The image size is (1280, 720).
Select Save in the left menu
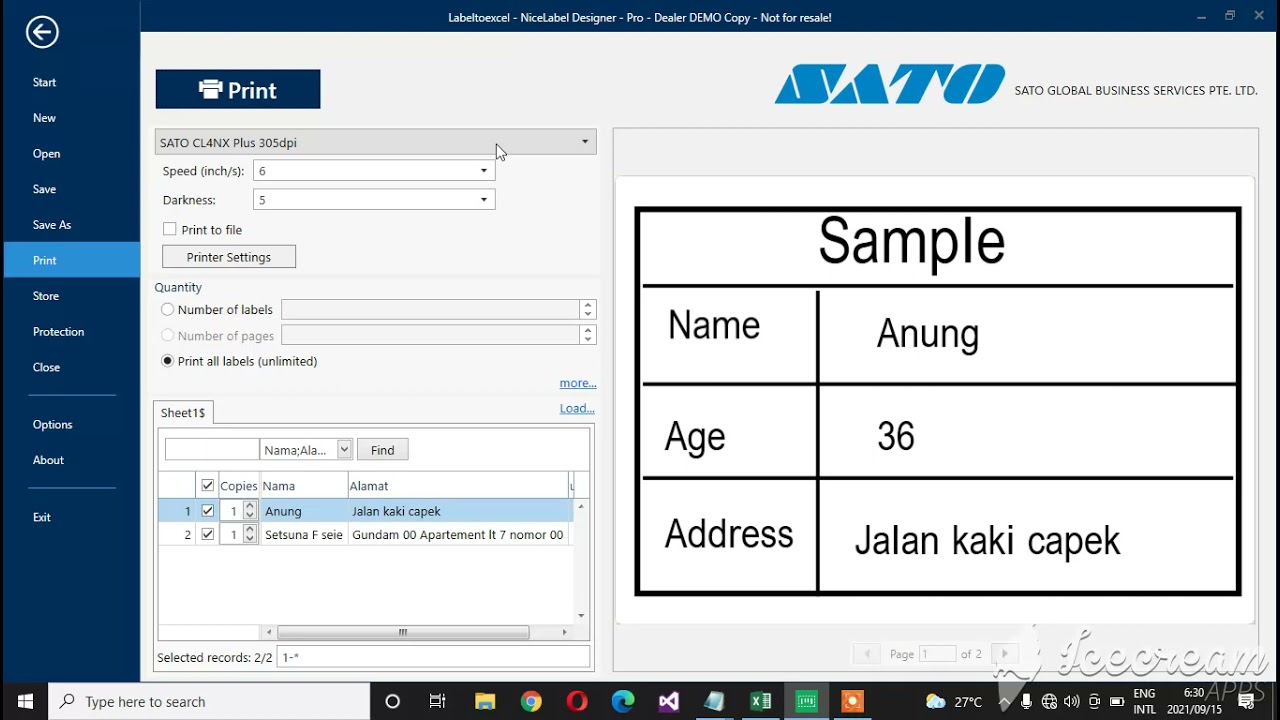point(44,189)
